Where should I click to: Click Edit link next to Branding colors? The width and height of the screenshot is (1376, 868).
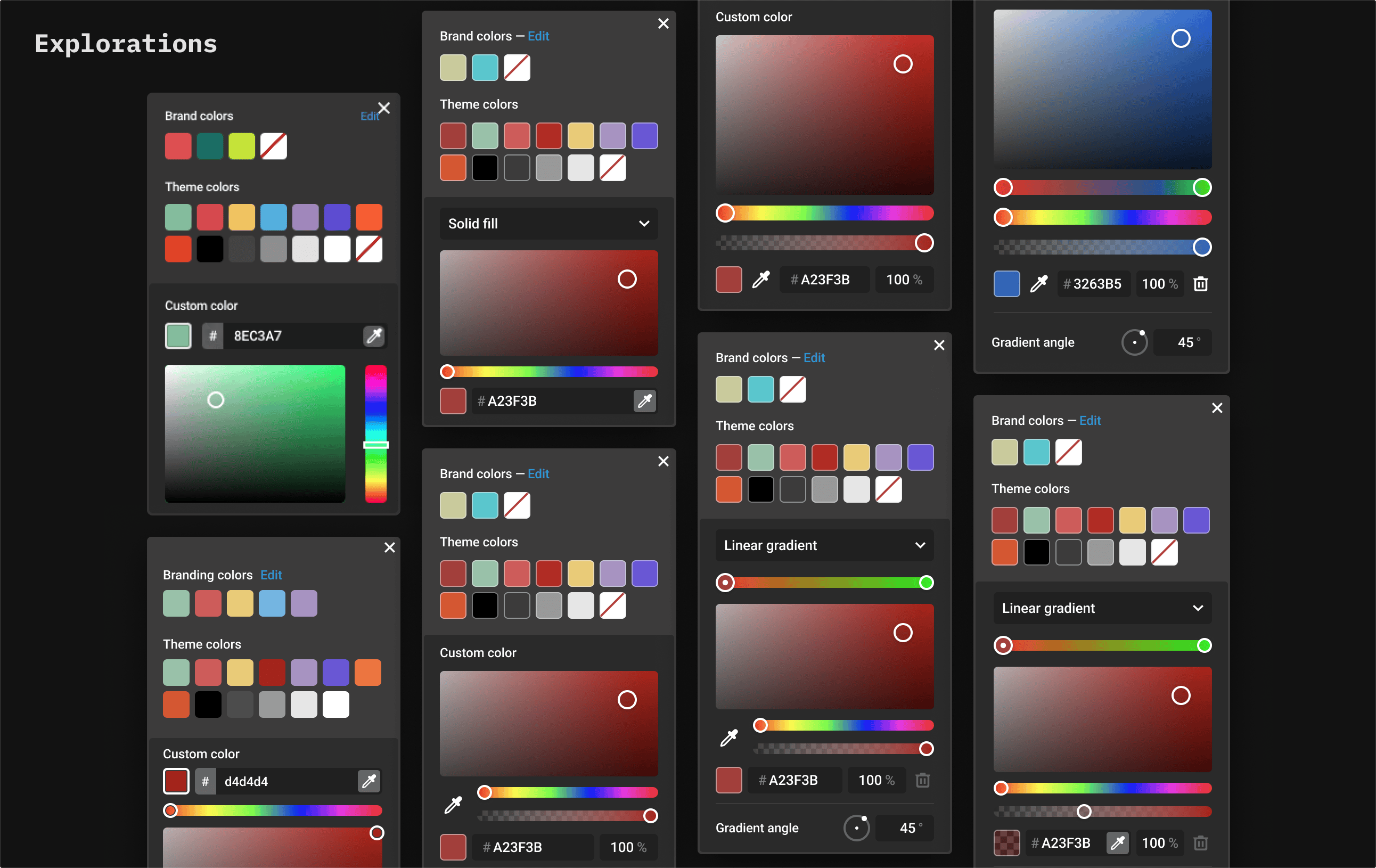pos(271,575)
